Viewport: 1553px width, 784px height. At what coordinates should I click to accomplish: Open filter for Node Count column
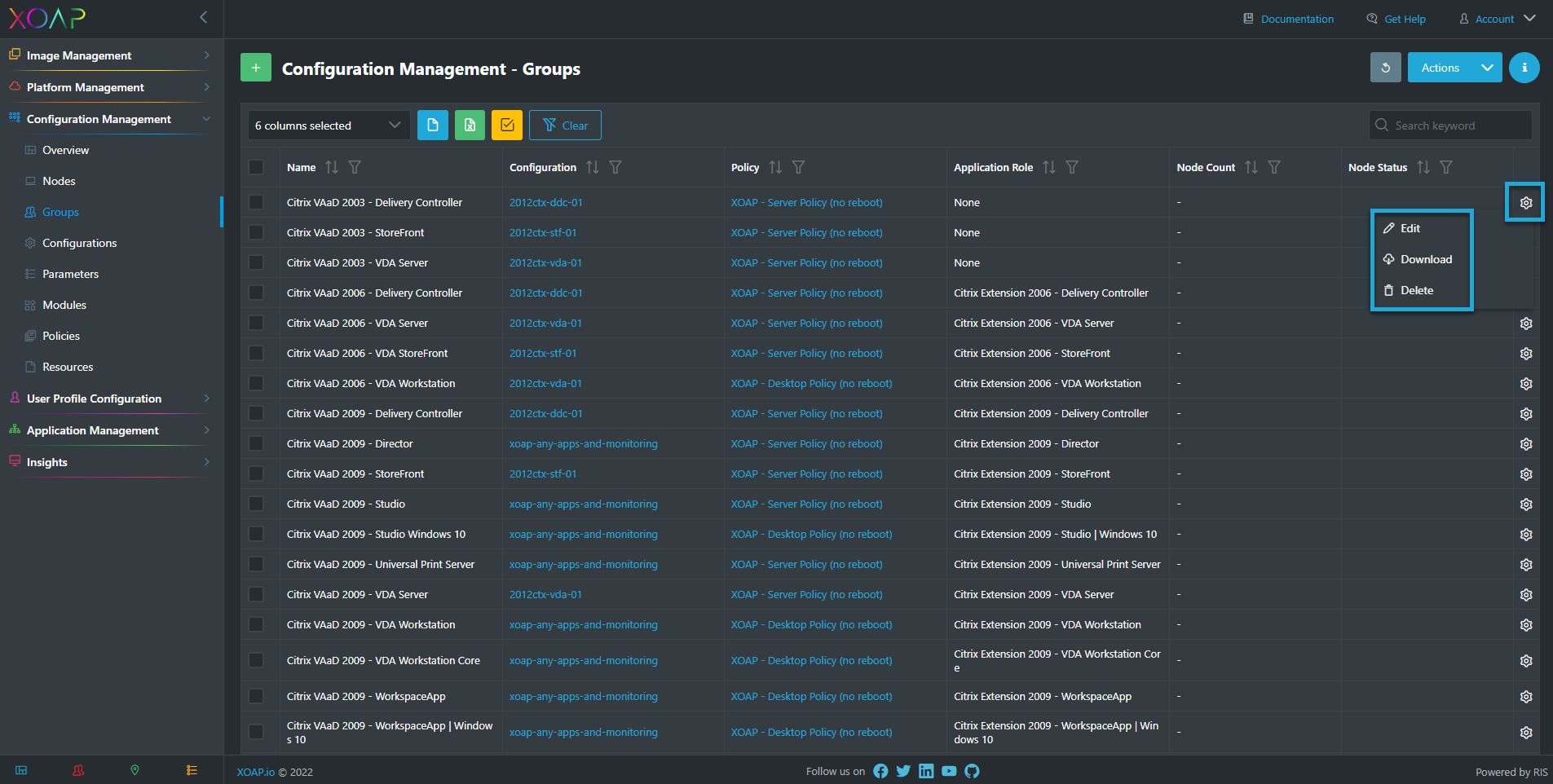pos(1274,167)
